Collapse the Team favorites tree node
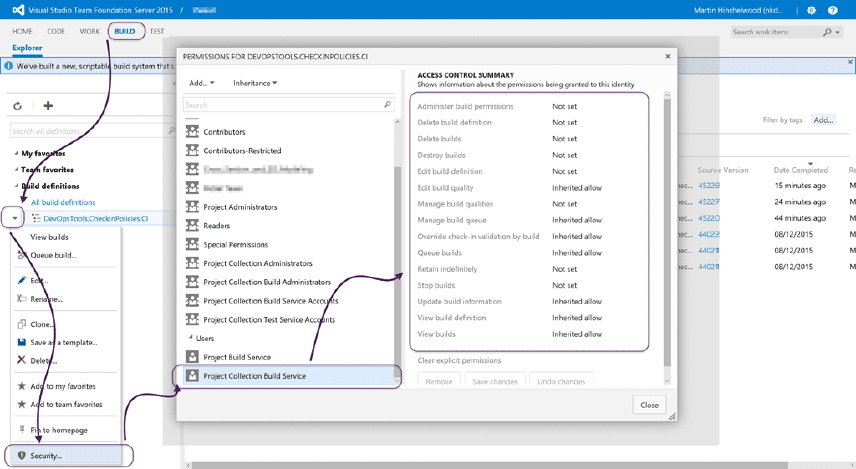Viewport: 856px width, 469px height. coord(16,169)
